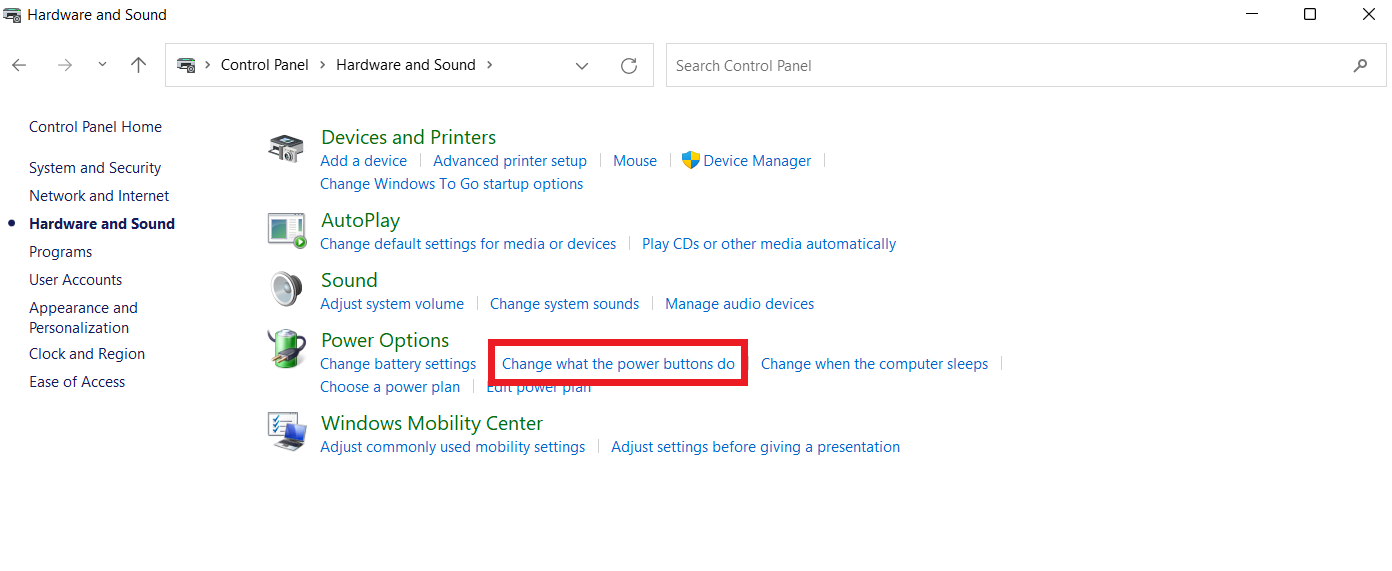Click Adjust system volume
1392x571 pixels.
392,304
